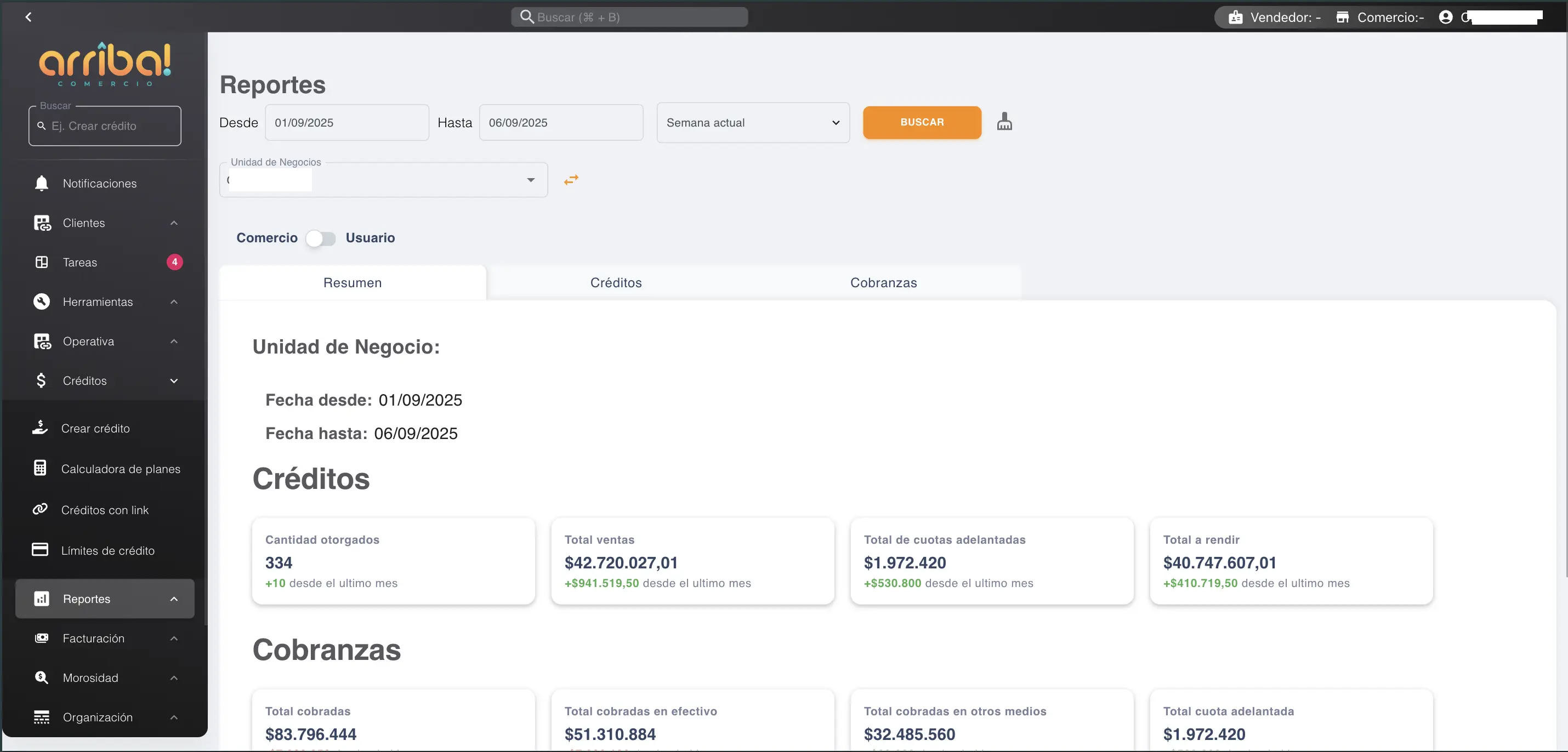The height and width of the screenshot is (752, 1568).
Task: Switch to the Cobranzas tab
Action: (883, 282)
